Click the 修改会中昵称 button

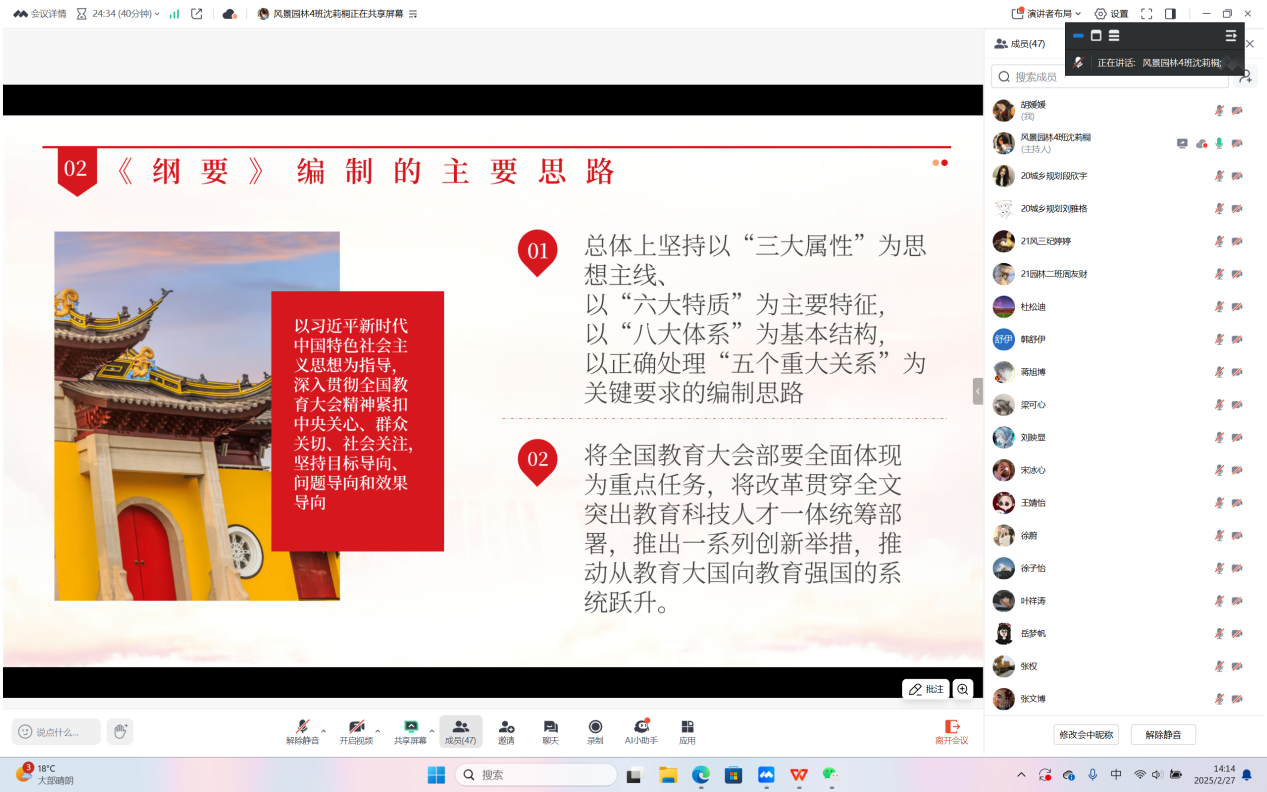(x=1086, y=735)
